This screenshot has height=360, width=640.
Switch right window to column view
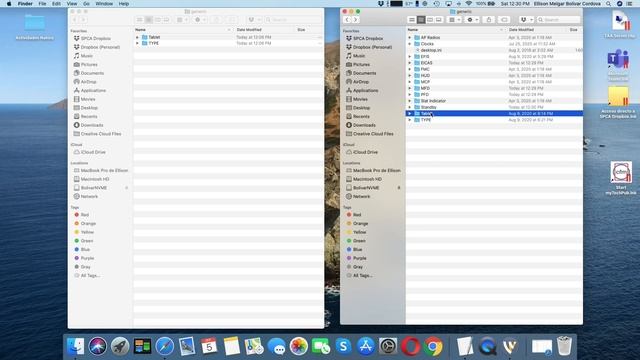point(430,20)
